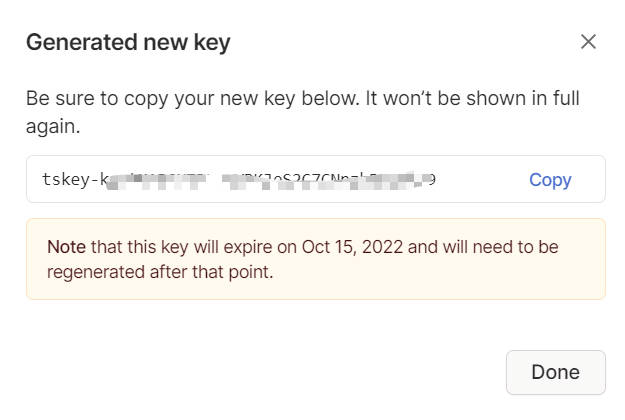Click the blurred middle portion of the key
The image size is (625, 420).
tap(250, 180)
